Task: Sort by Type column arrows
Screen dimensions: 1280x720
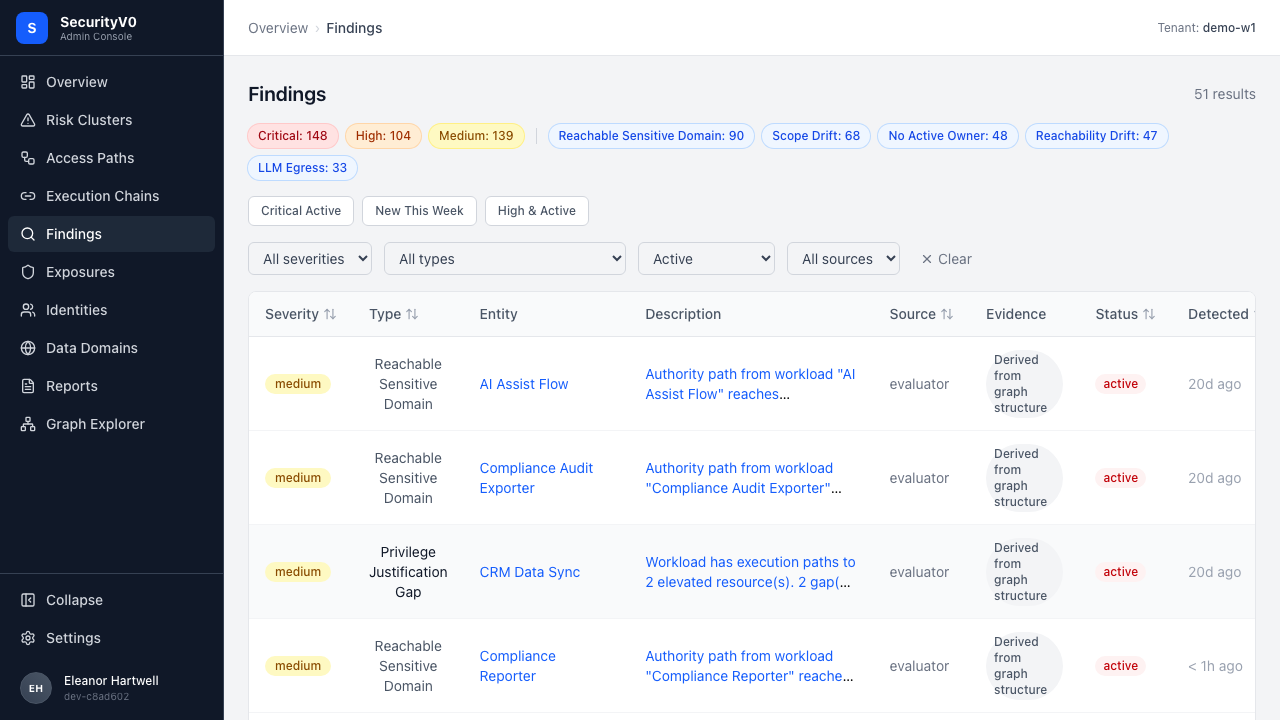Action: coord(412,314)
